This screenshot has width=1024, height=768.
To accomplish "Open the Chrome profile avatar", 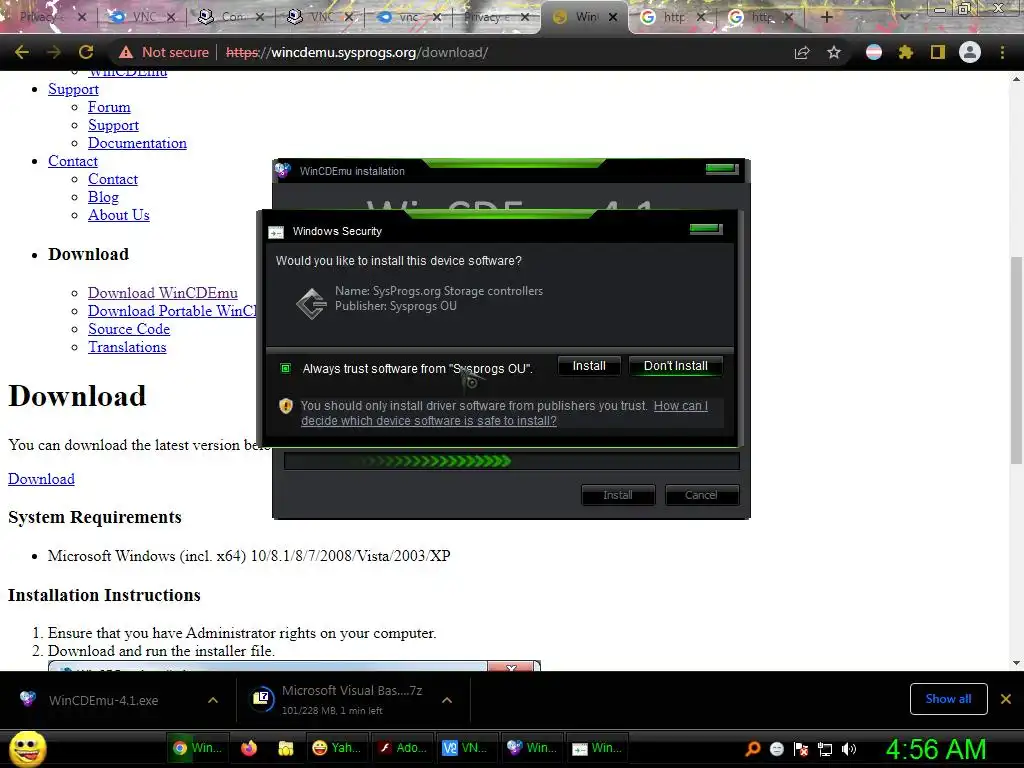I will click(970, 52).
